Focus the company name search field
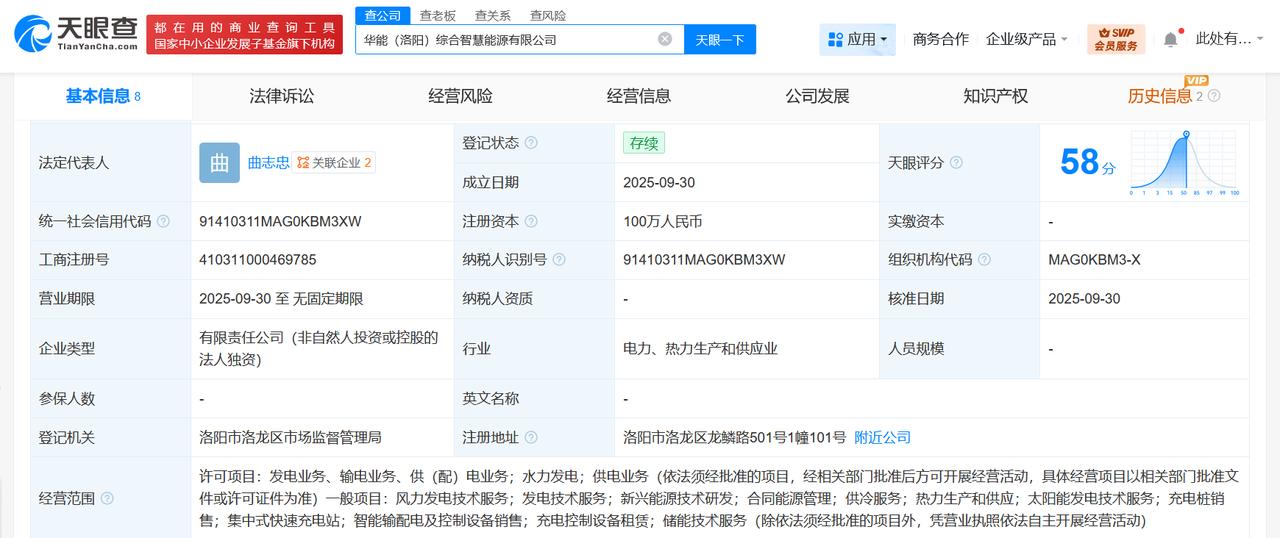Screen dimensions: 1280x538 coord(520,39)
